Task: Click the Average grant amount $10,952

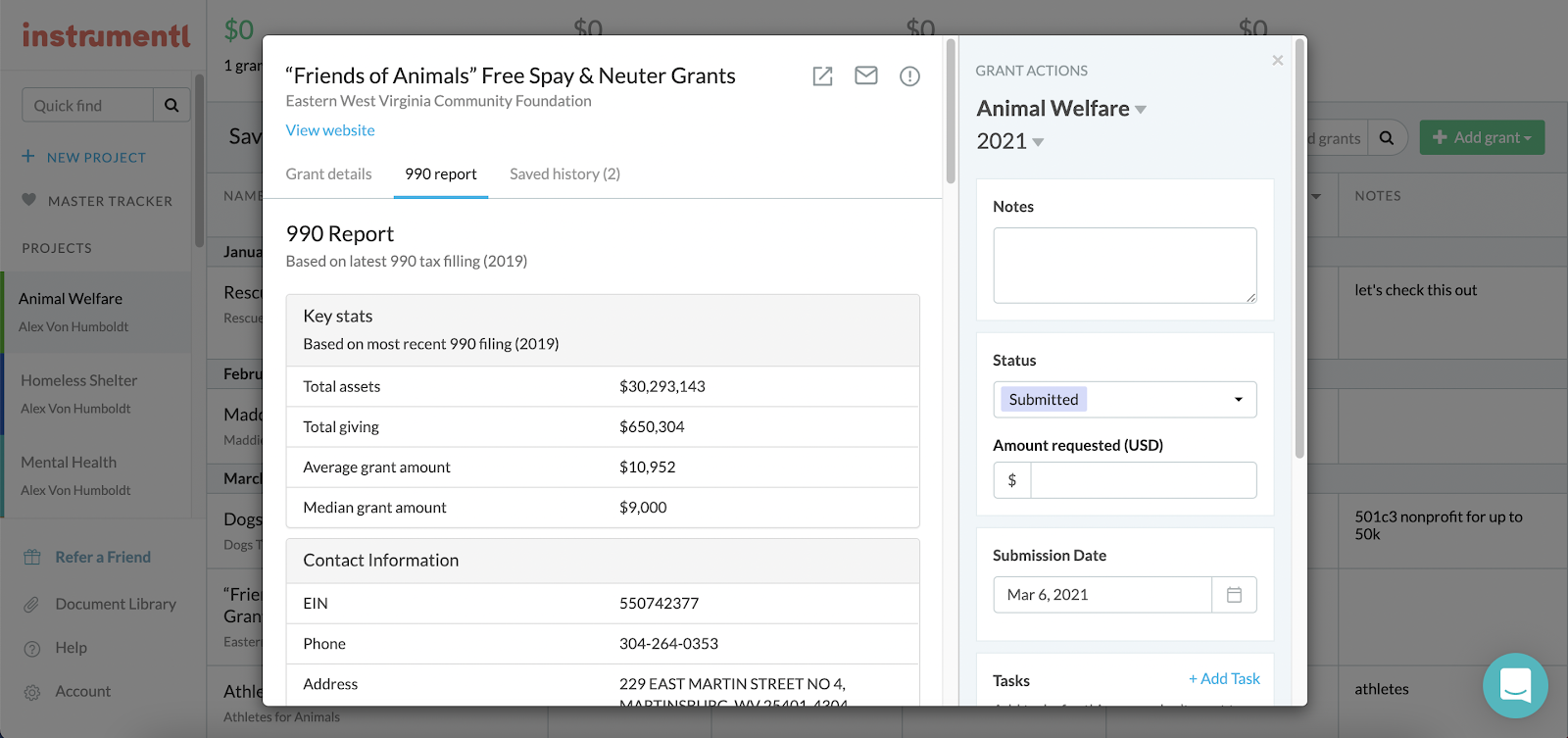Action: tap(648, 467)
